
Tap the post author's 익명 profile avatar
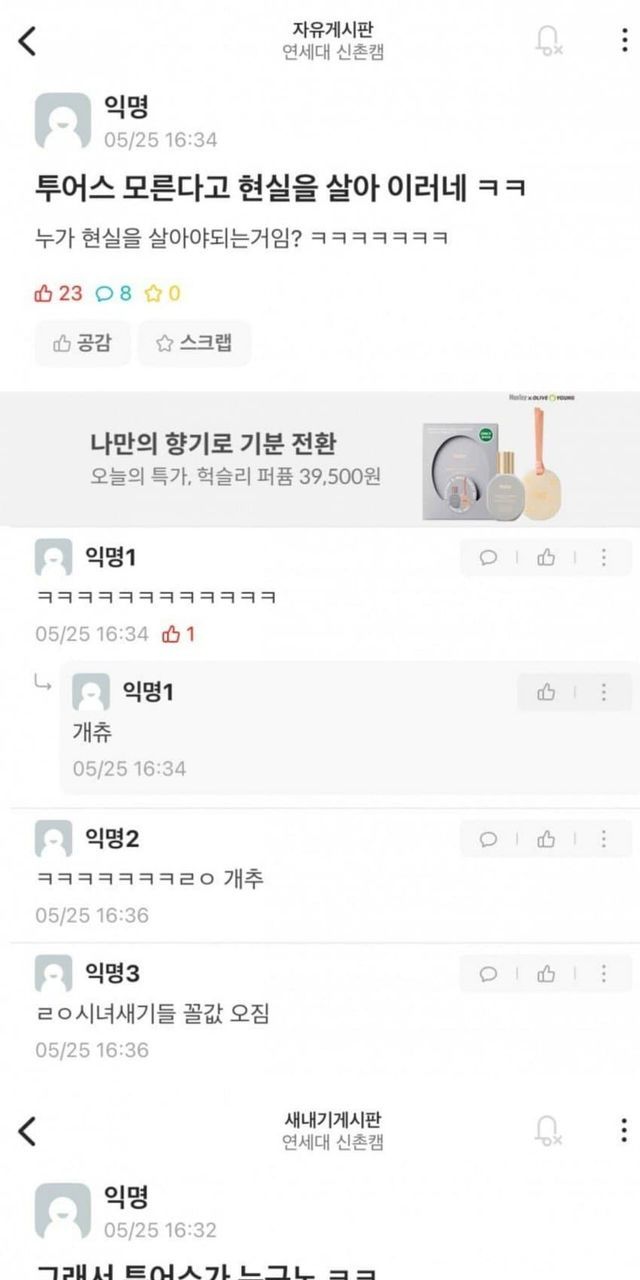tap(63, 121)
